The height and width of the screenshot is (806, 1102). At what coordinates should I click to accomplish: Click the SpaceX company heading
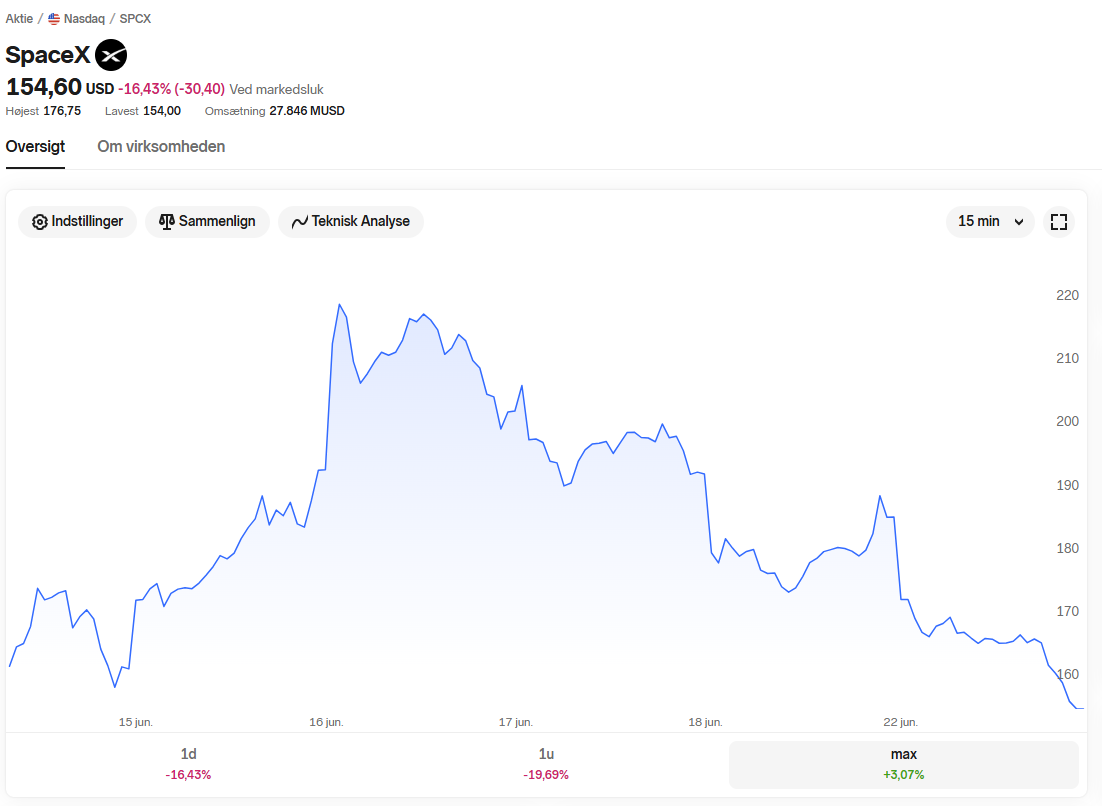(48, 55)
